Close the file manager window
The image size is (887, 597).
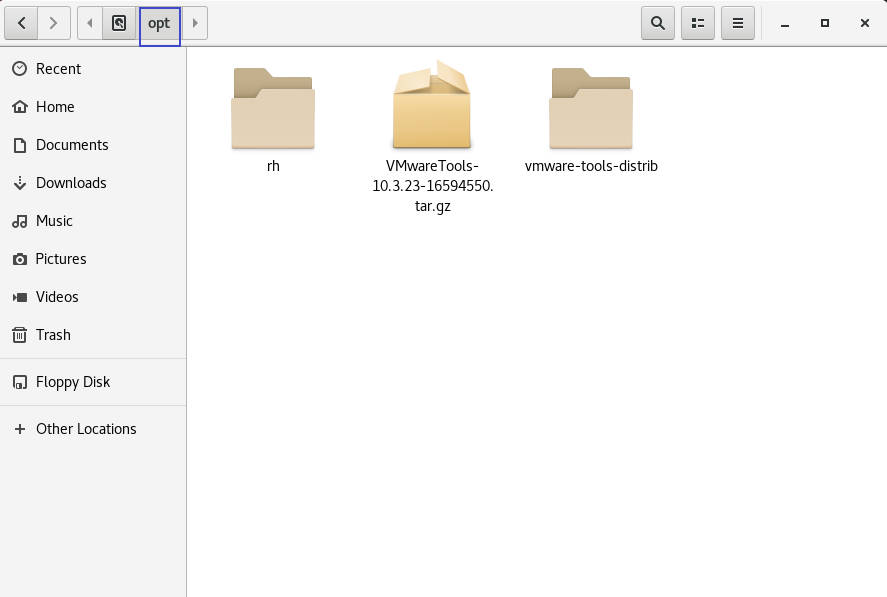click(864, 23)
